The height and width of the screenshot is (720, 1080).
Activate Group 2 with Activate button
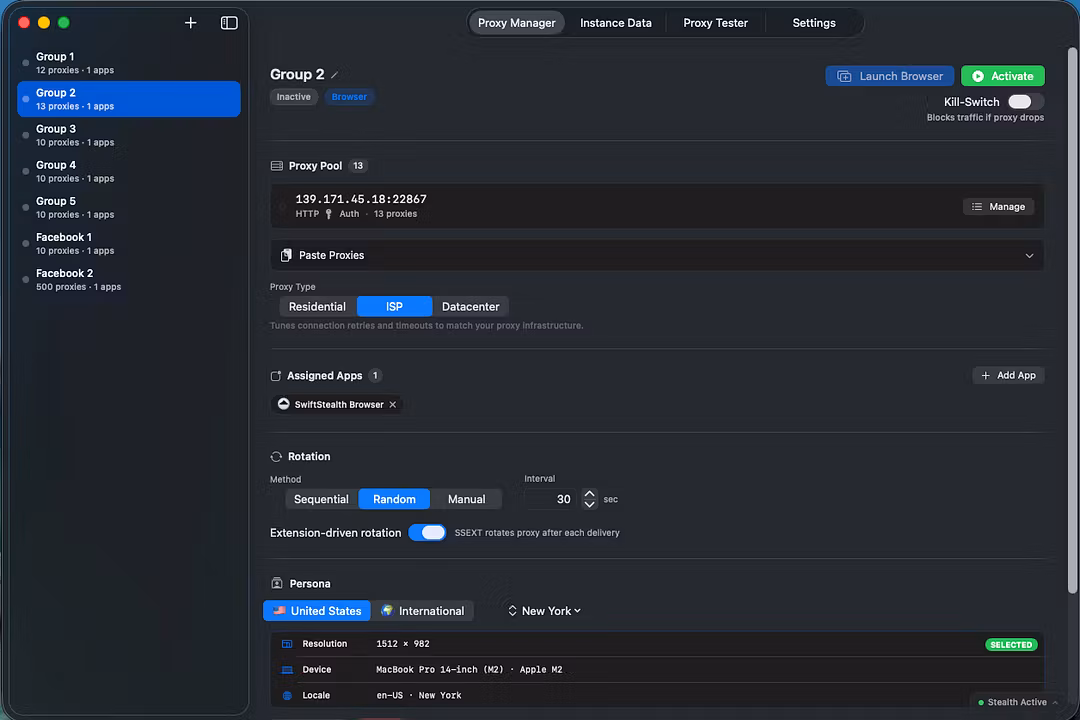[1002, 76]
